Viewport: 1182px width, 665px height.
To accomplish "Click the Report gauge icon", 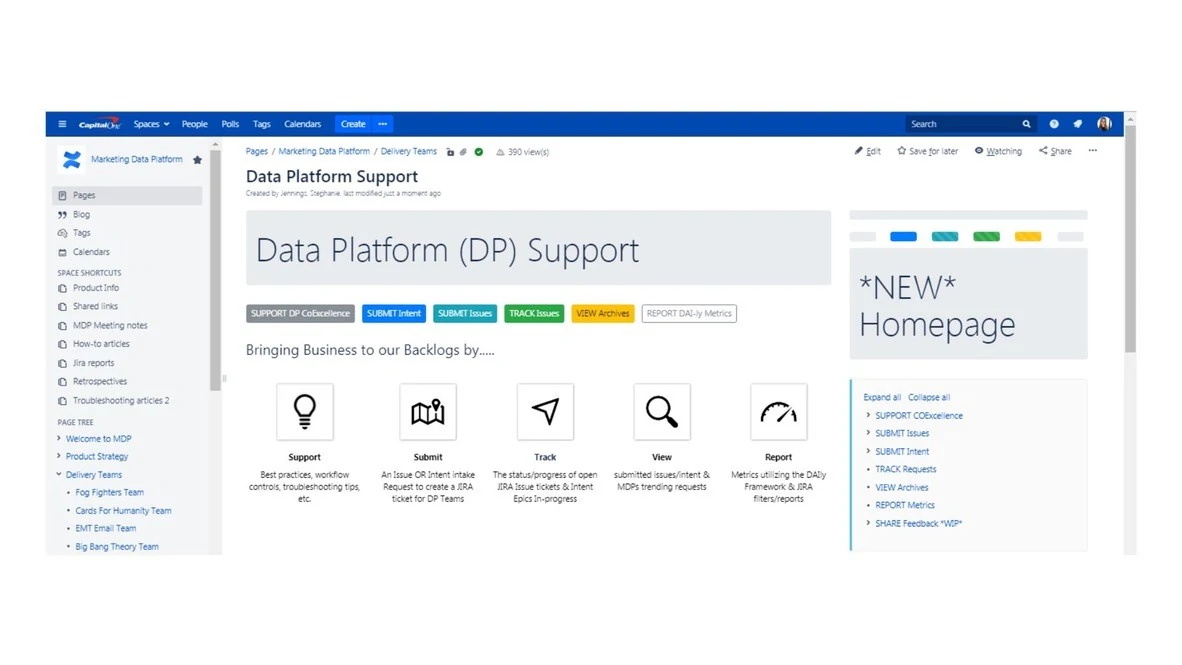I will [x=779, y=412].
